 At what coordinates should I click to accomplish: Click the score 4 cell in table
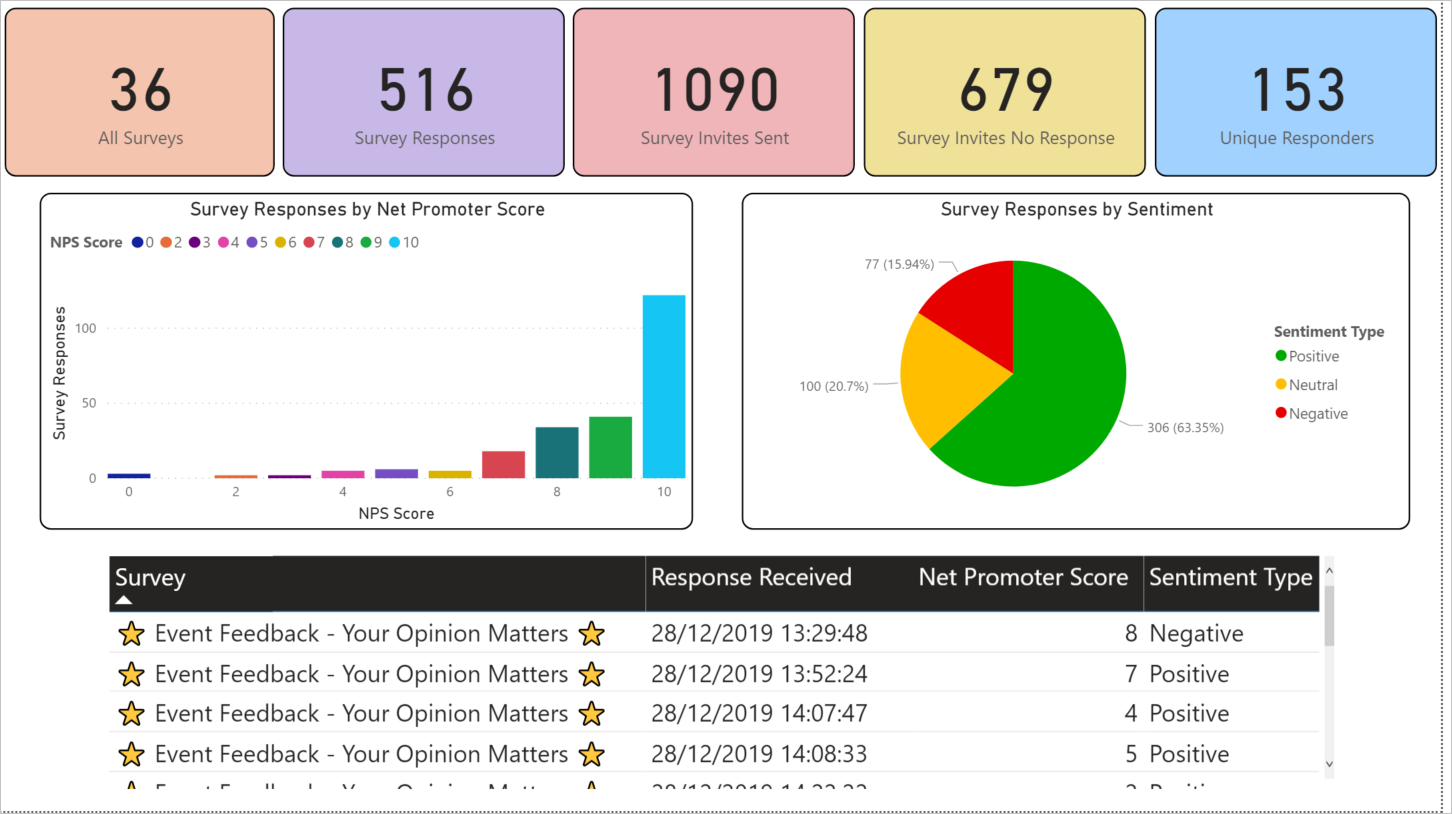click(1131, 713)
